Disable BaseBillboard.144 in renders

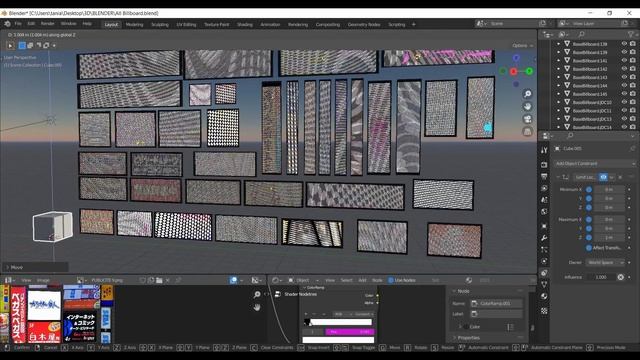633,86
